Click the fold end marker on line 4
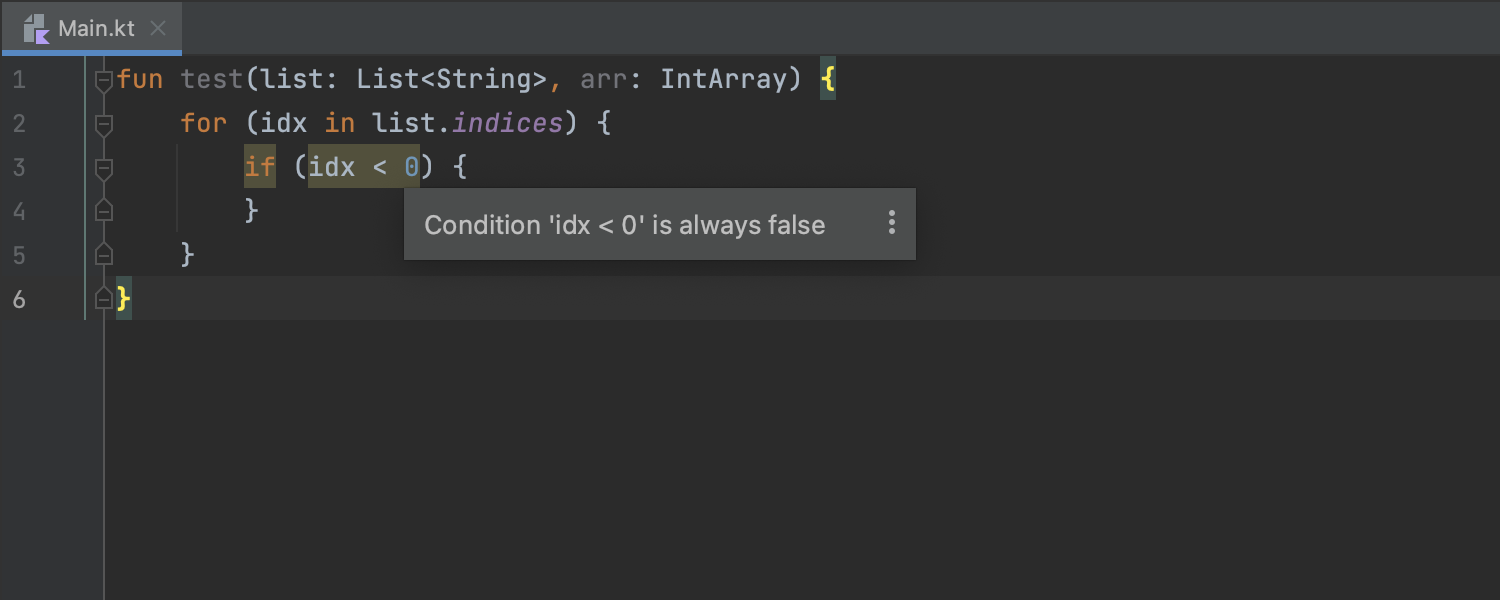Image resolution: width=1500 pixels, height=600 pixels. click(x=104, y=210)
